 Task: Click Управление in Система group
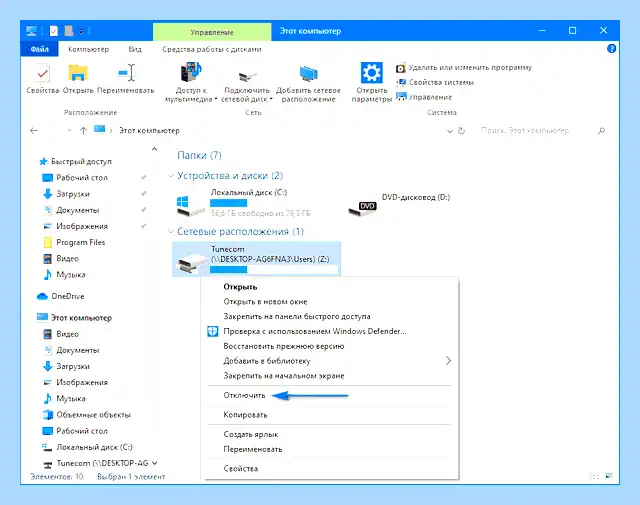424,97
